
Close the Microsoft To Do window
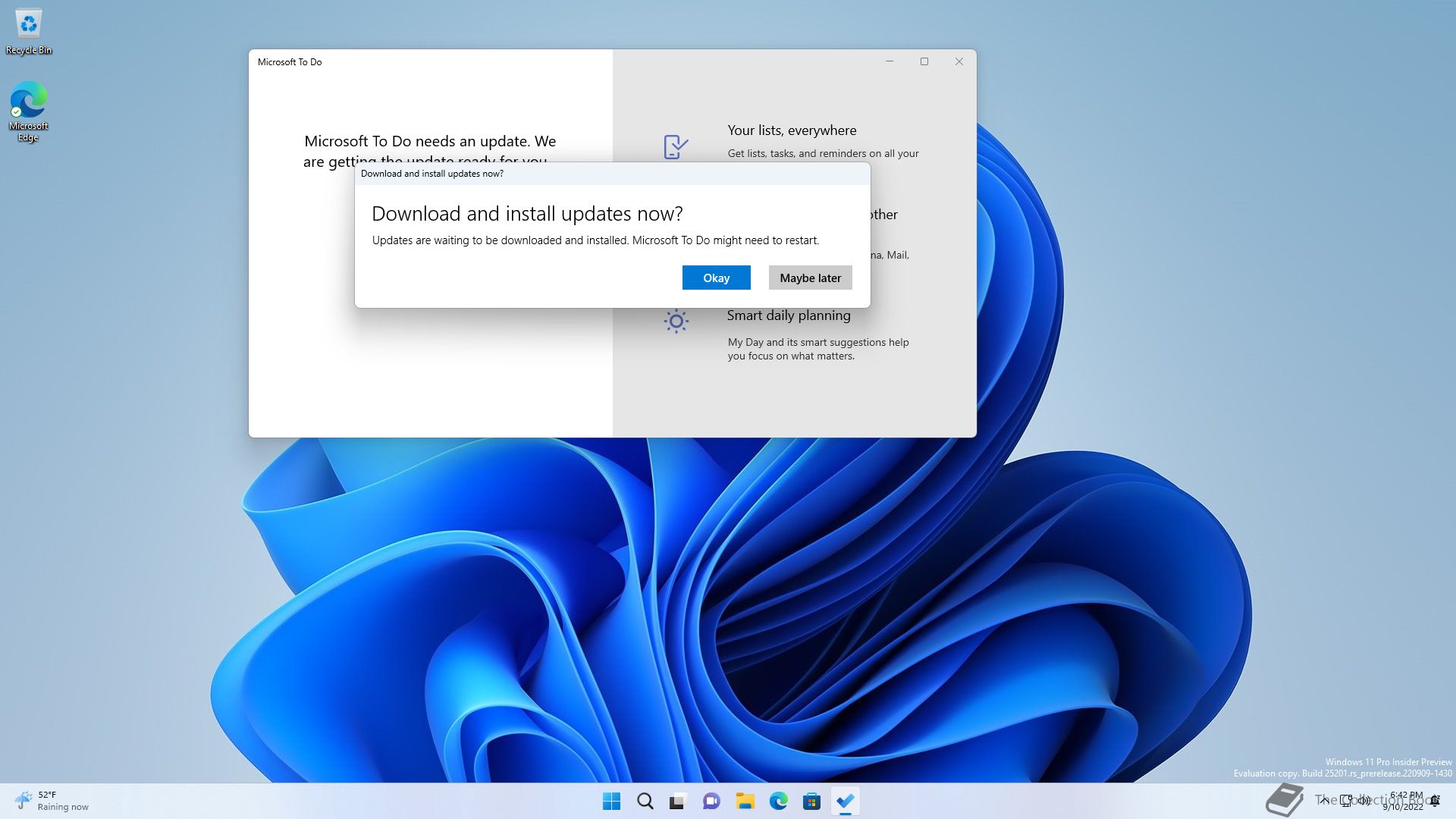click(x=959, y=61)
